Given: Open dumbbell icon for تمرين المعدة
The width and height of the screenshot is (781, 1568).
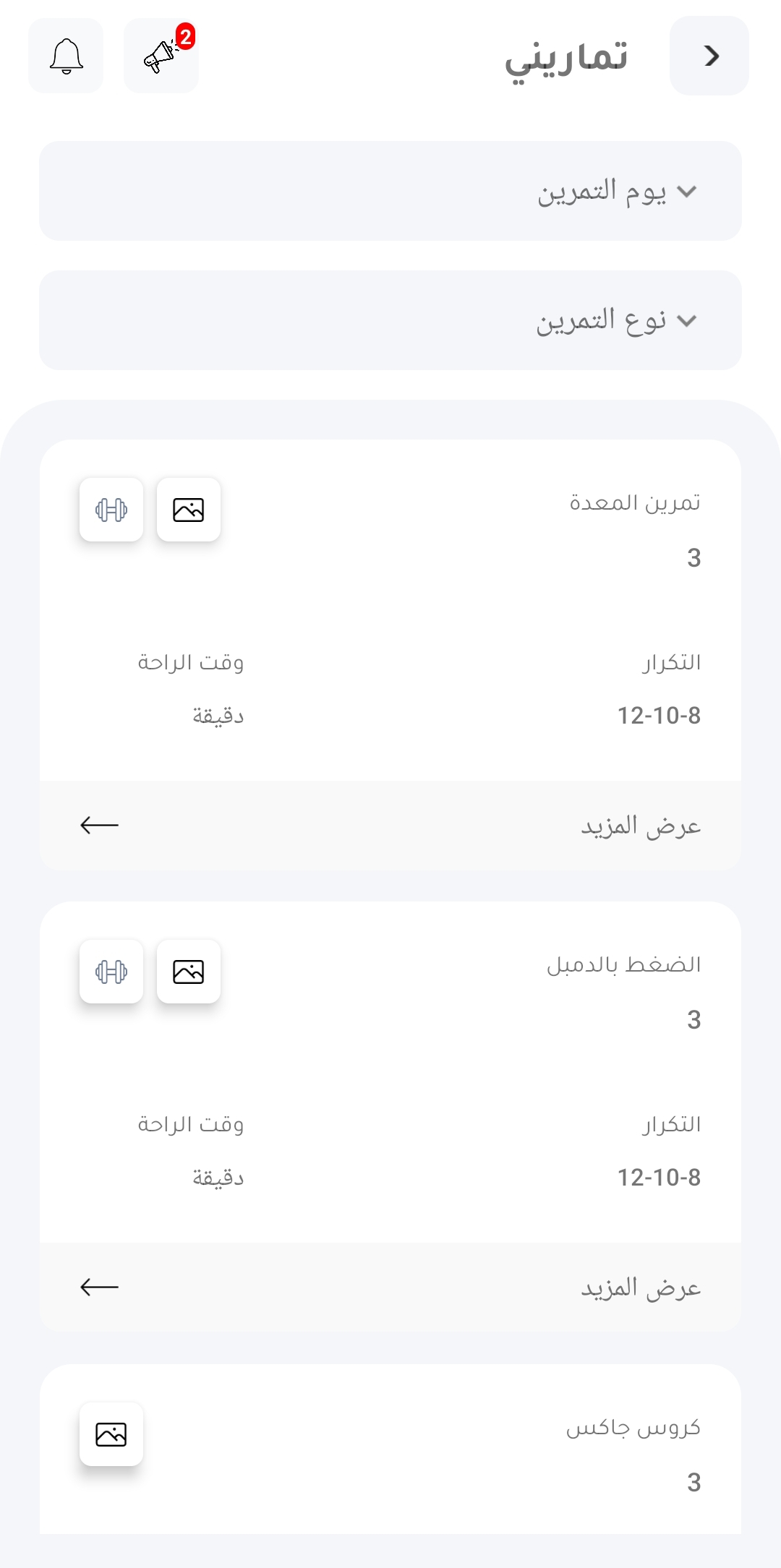Looking at the screenshot, I should pos(111,510).
